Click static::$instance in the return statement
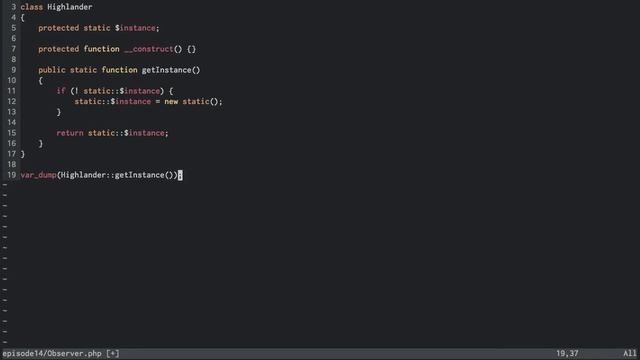640x360 pixels. (126, 133)
